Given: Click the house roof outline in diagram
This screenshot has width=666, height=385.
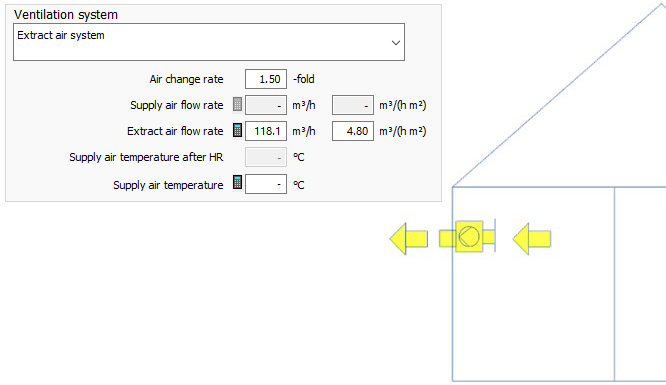Looking at the screenshot, I should coord(559,96).
